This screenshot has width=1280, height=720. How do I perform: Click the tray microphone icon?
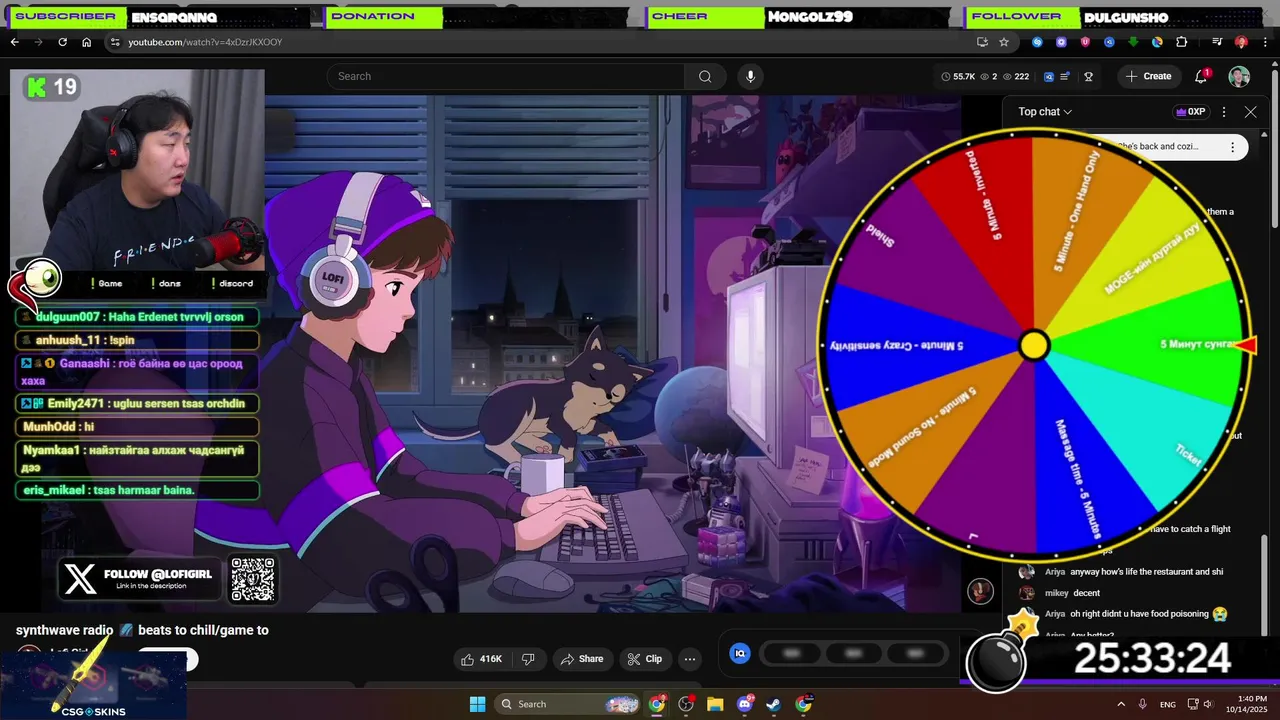[1143, 704]
